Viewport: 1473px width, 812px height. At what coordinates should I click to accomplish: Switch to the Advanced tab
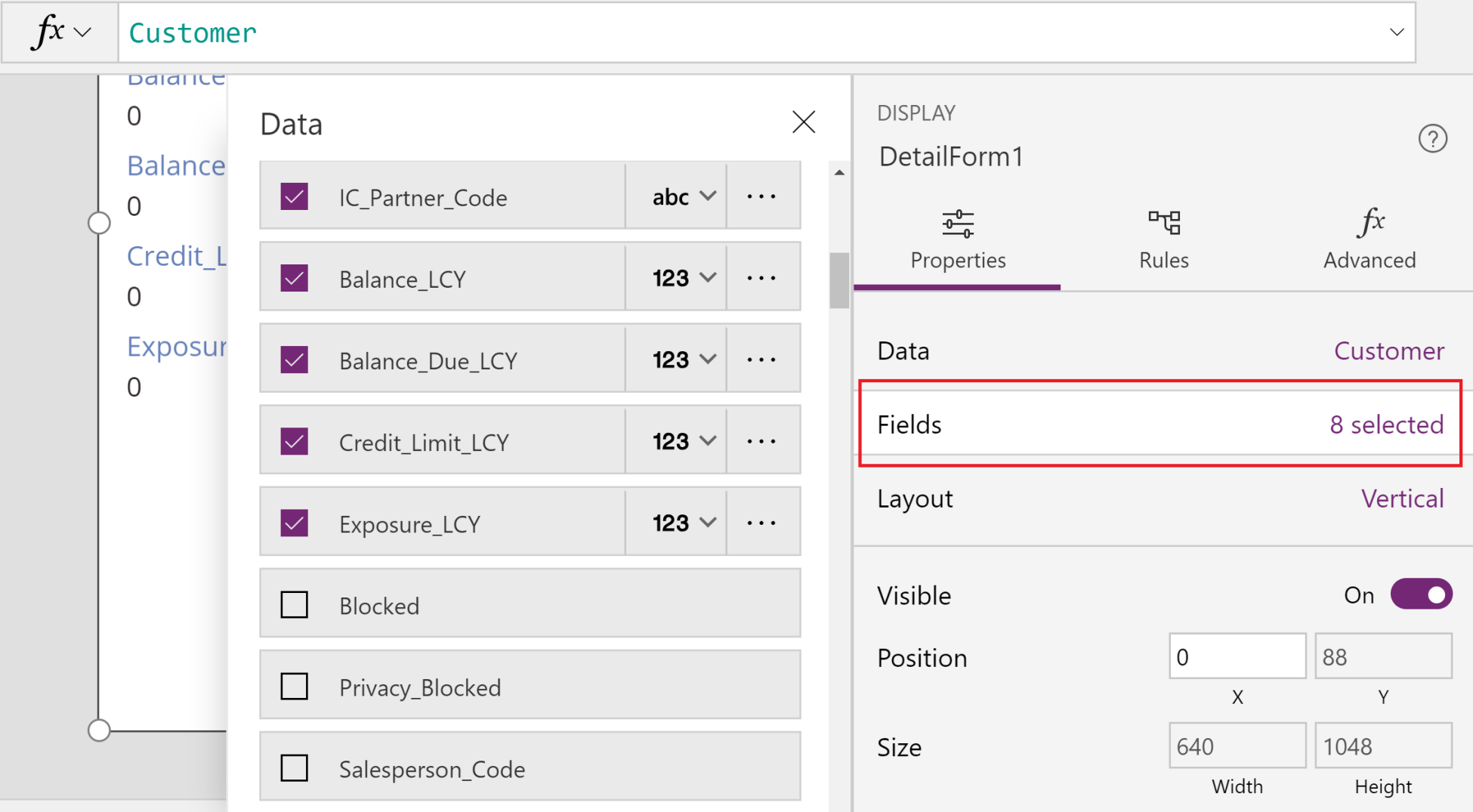[x=1370, y=240]
